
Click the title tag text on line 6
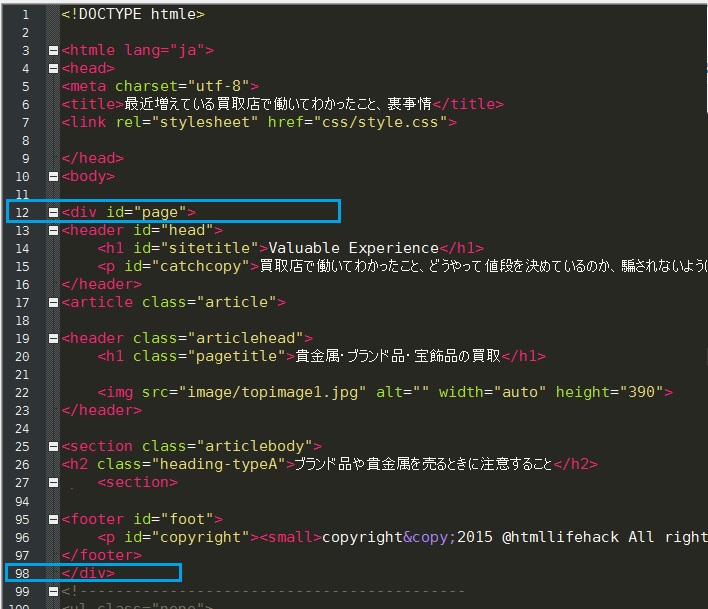tap(278, 104)
